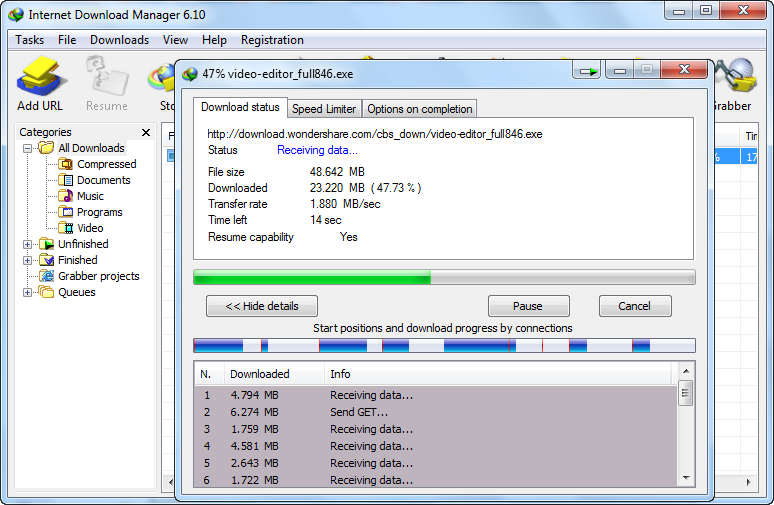Click the IDM logo in main title bar
The image size is (774, 505).
(16, 15)
